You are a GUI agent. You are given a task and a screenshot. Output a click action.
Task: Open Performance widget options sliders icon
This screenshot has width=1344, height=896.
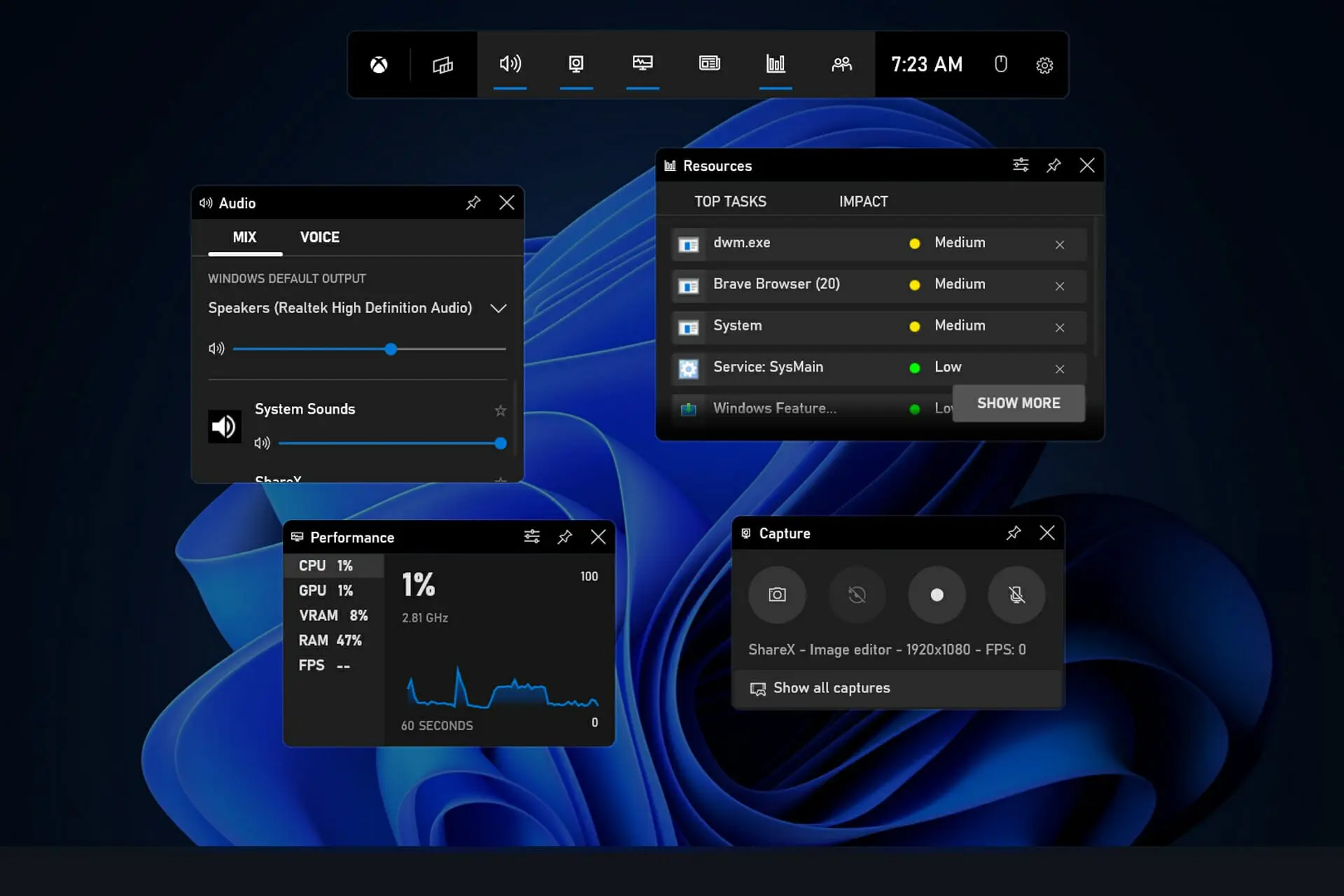click(531, 537)
